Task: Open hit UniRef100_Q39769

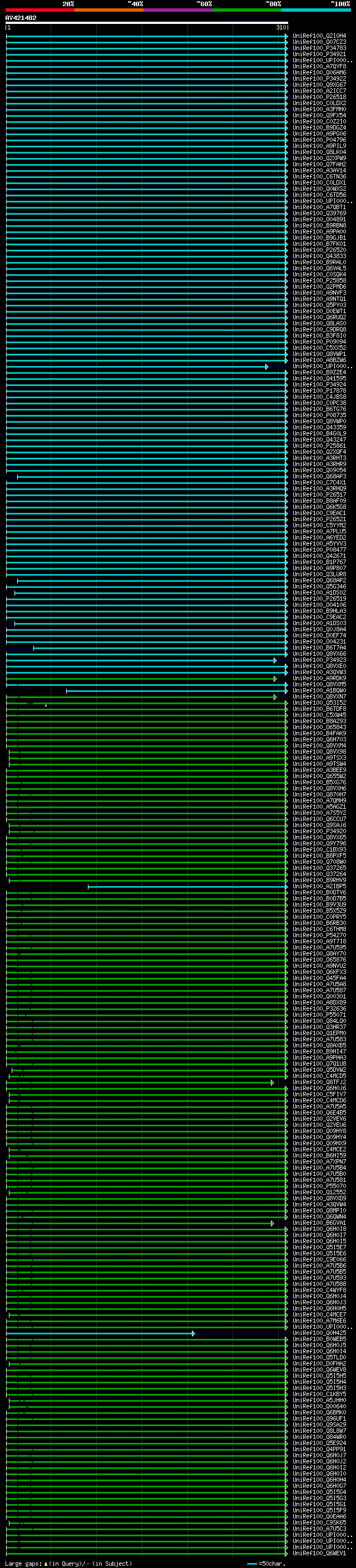Action: pyautogui.click(x=319, y=214)
